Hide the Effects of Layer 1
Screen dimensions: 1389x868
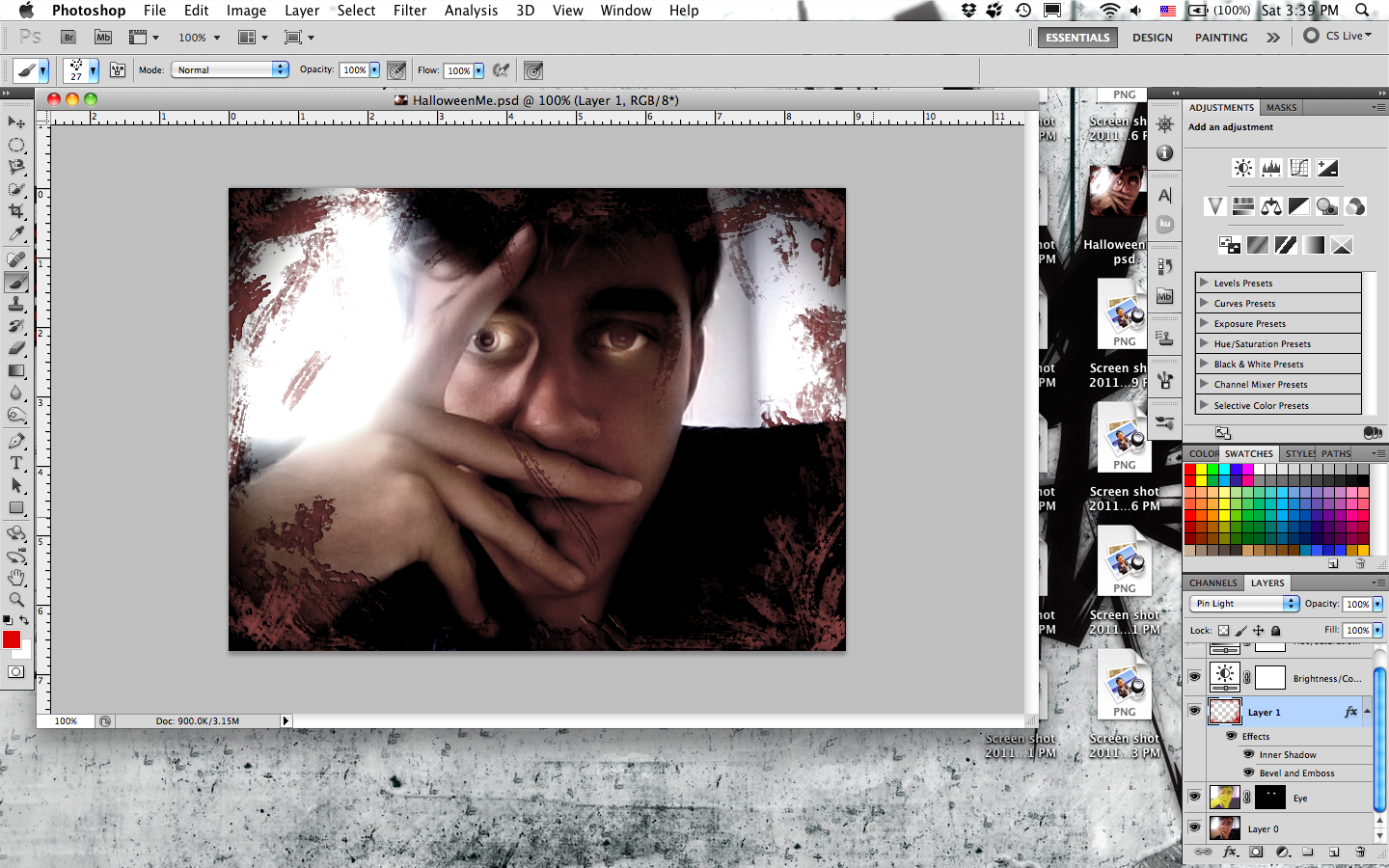pyautogui.click(x=1231, y=736)
